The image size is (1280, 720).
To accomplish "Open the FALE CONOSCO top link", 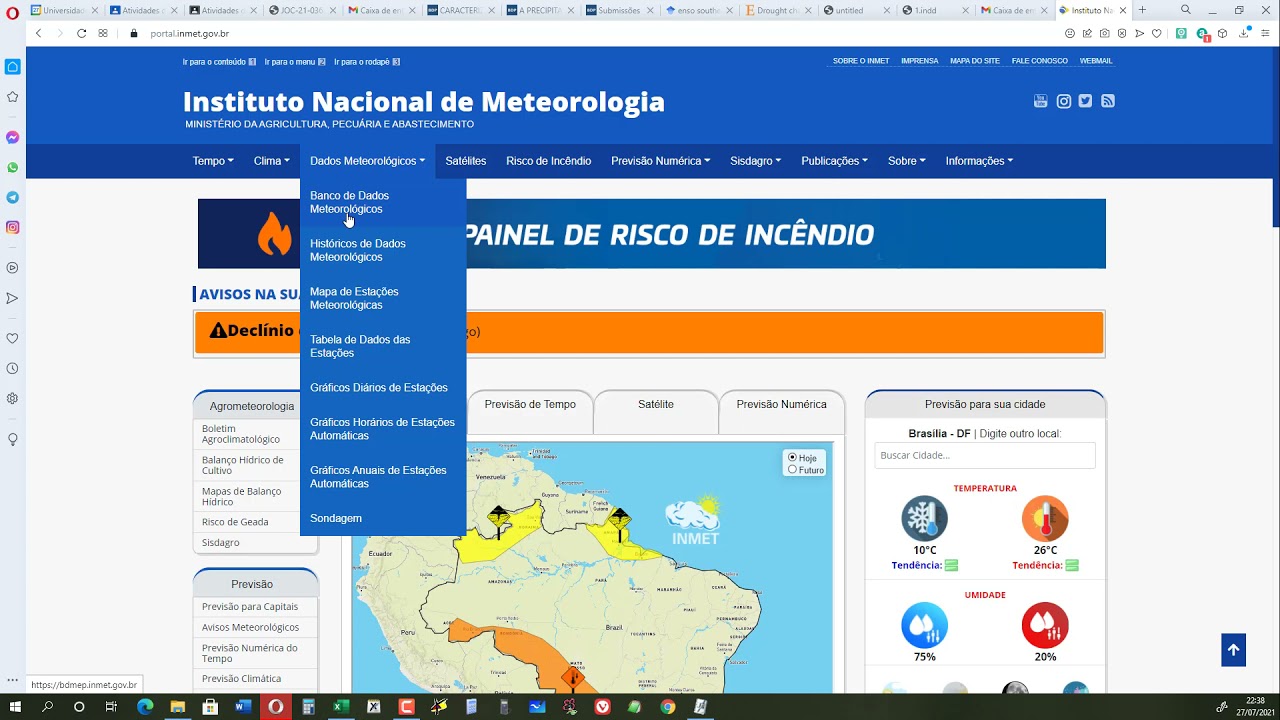I will (x=1040, y=61).
